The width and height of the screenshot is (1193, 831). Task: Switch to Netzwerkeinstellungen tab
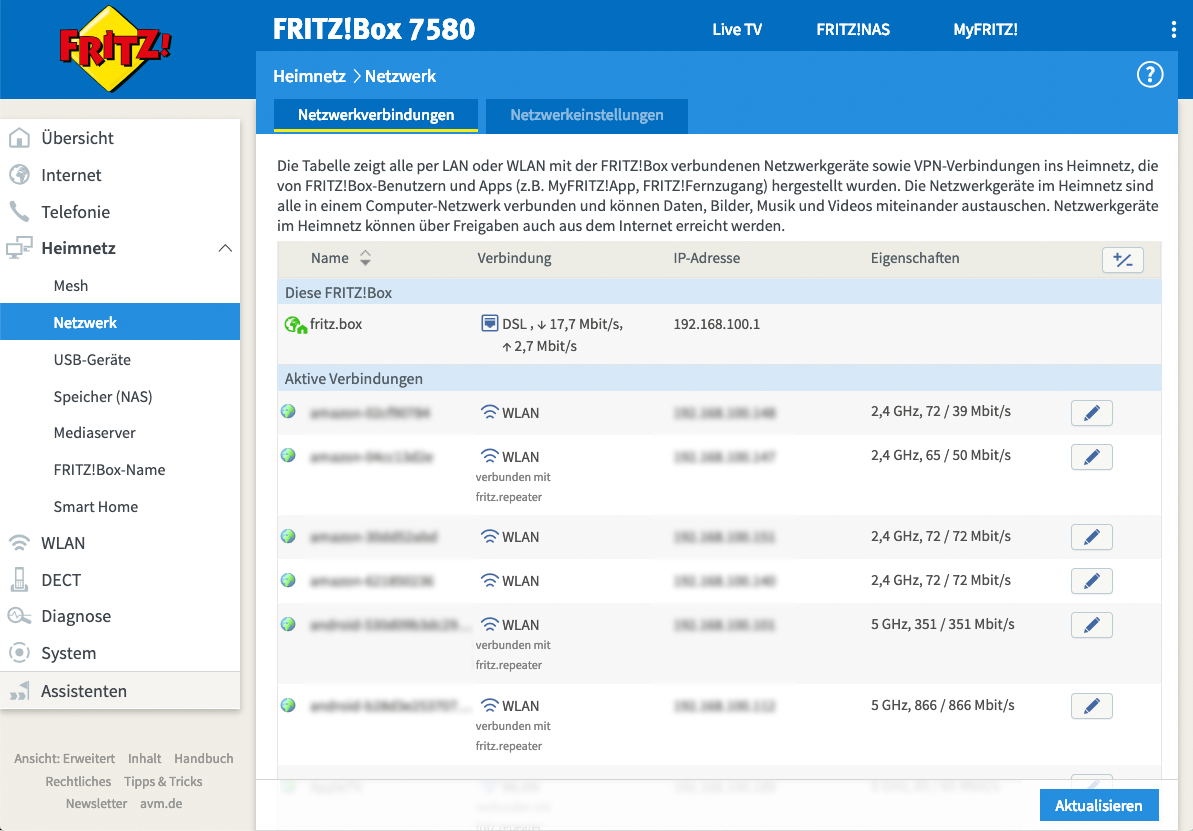click(587, 115)
